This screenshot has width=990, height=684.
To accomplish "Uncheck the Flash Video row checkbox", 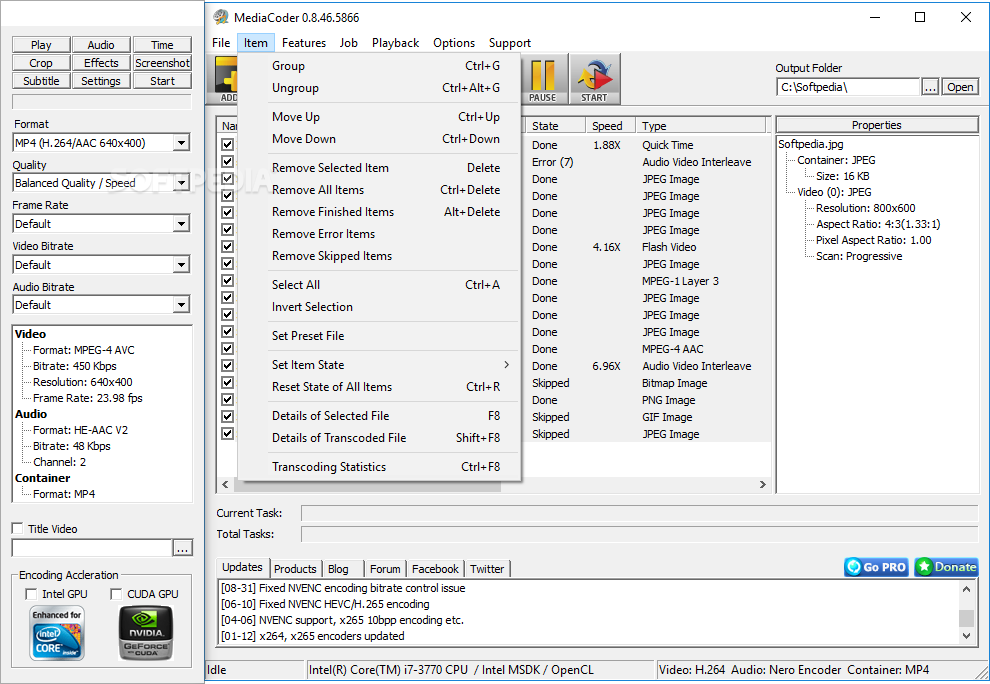I will [x=228, y=247].
